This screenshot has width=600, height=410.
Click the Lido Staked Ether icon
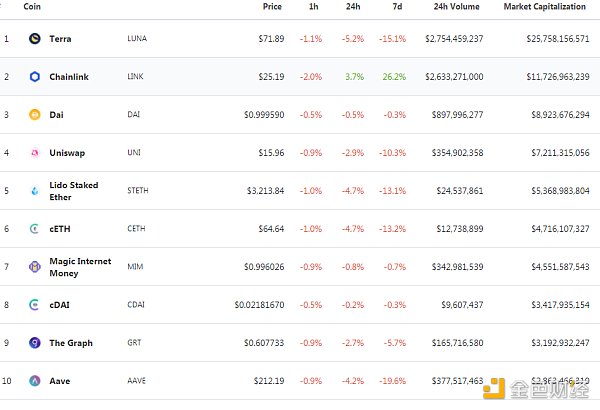34,191
